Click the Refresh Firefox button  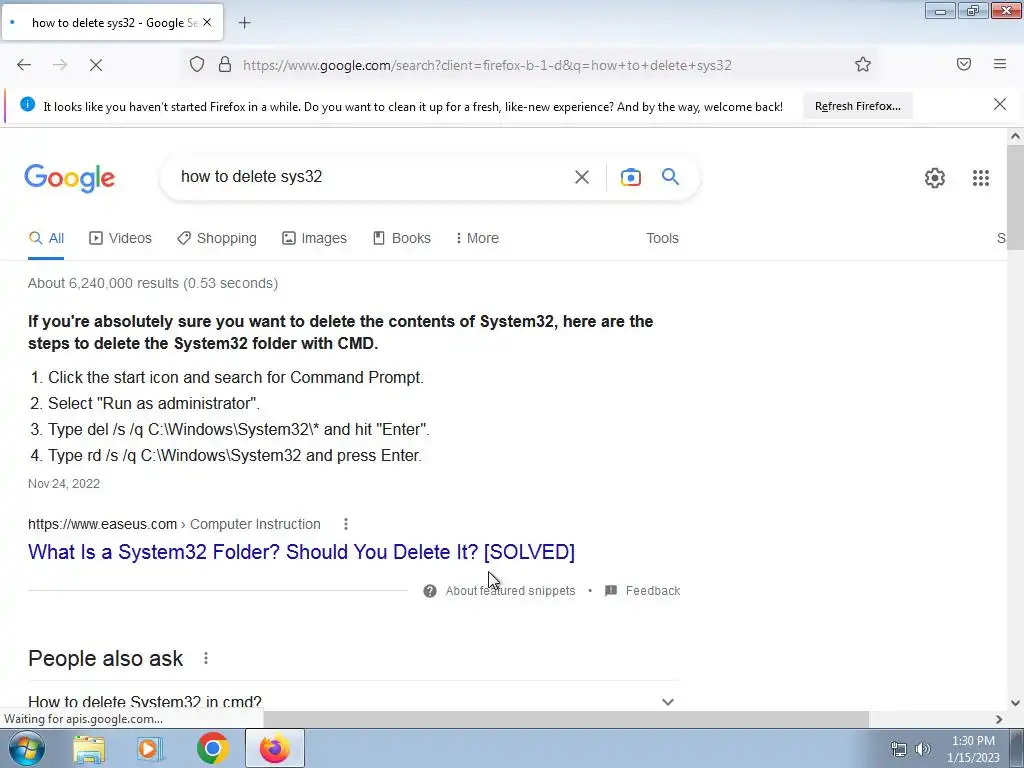(x=857, y=106)
